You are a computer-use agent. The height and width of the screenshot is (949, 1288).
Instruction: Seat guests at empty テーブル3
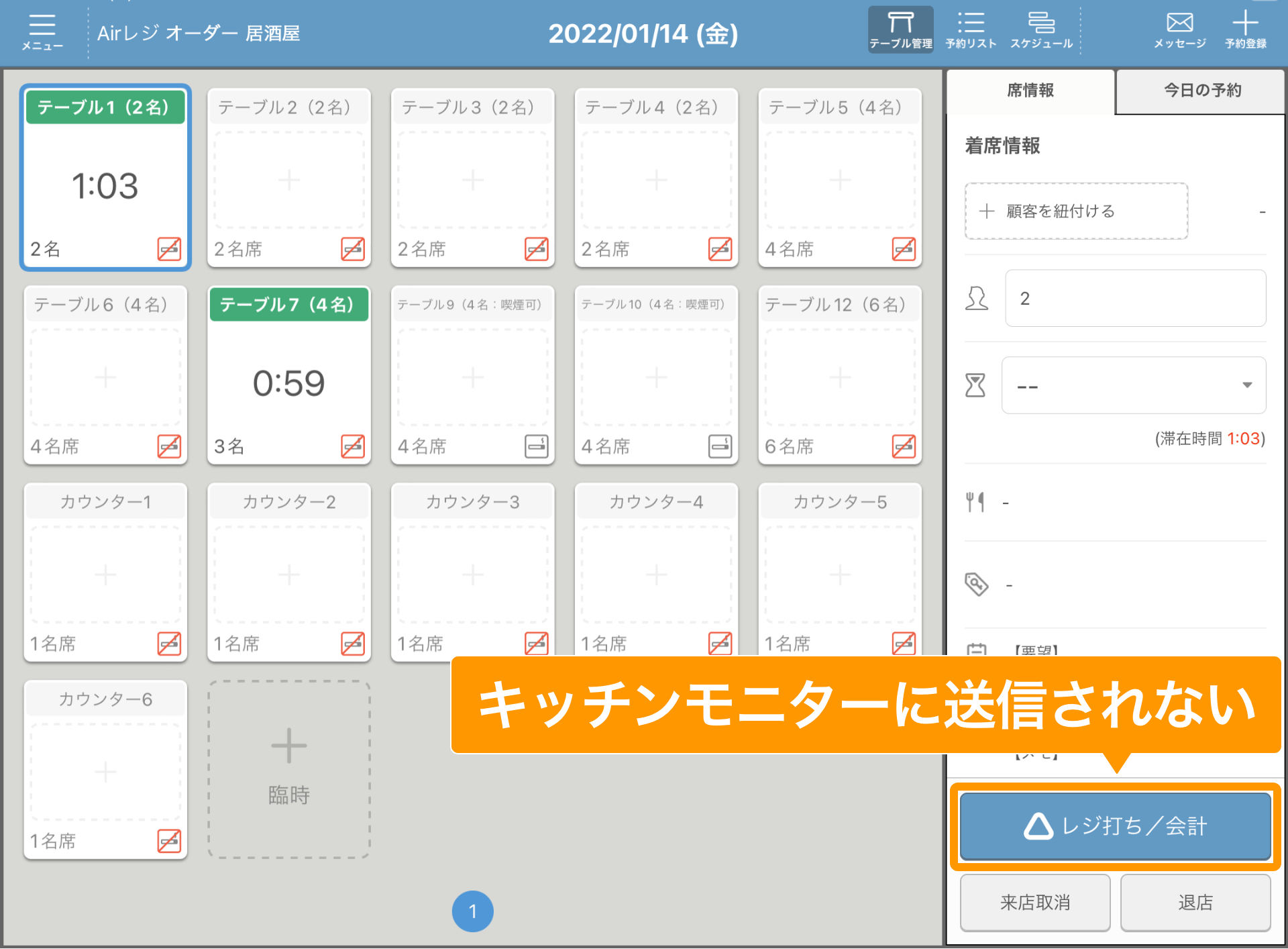click(x=473, y=180)
